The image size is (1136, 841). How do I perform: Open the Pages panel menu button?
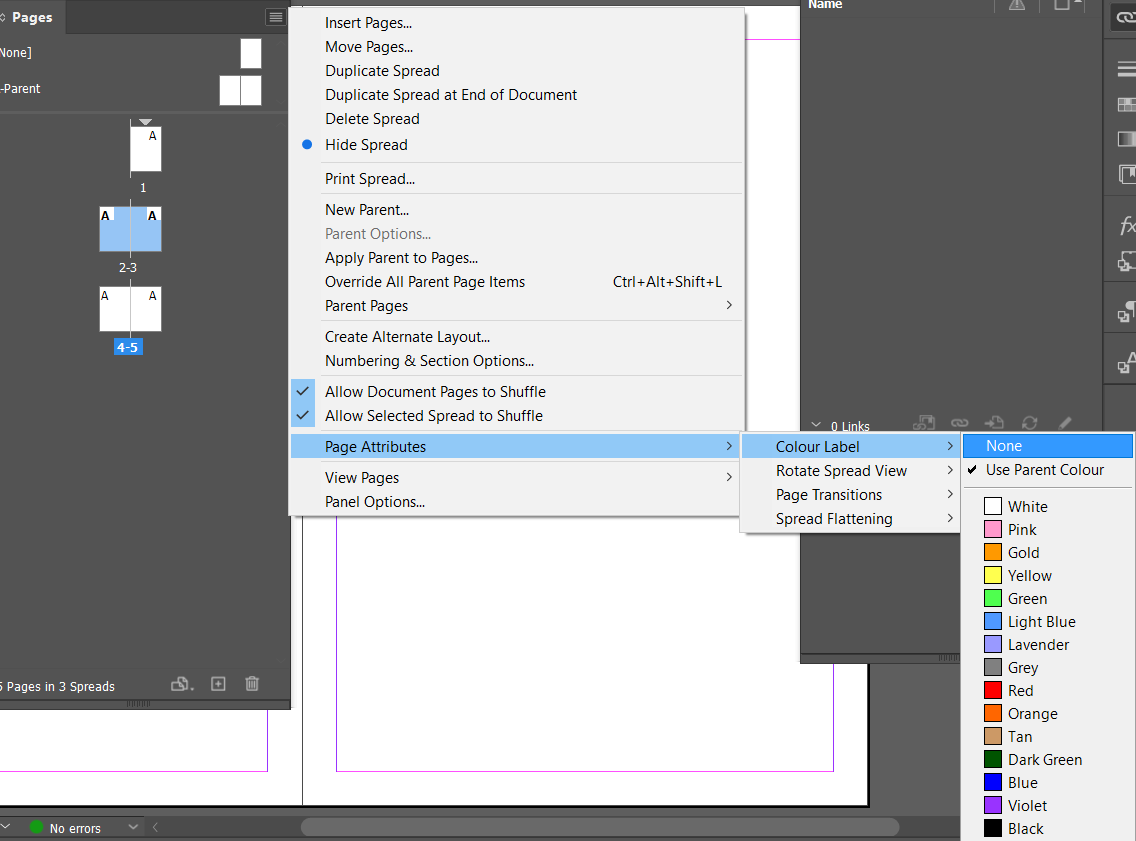(x=275, y=17)
